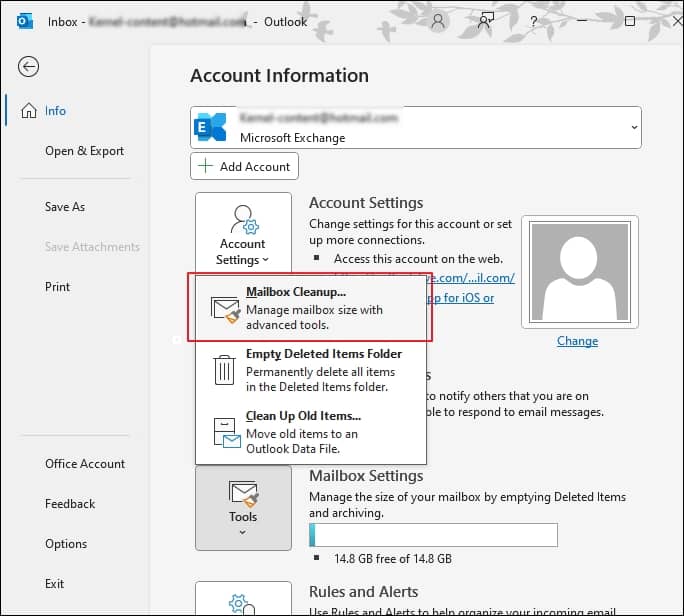Click the Mailbox Settings heading

[366, 476]
